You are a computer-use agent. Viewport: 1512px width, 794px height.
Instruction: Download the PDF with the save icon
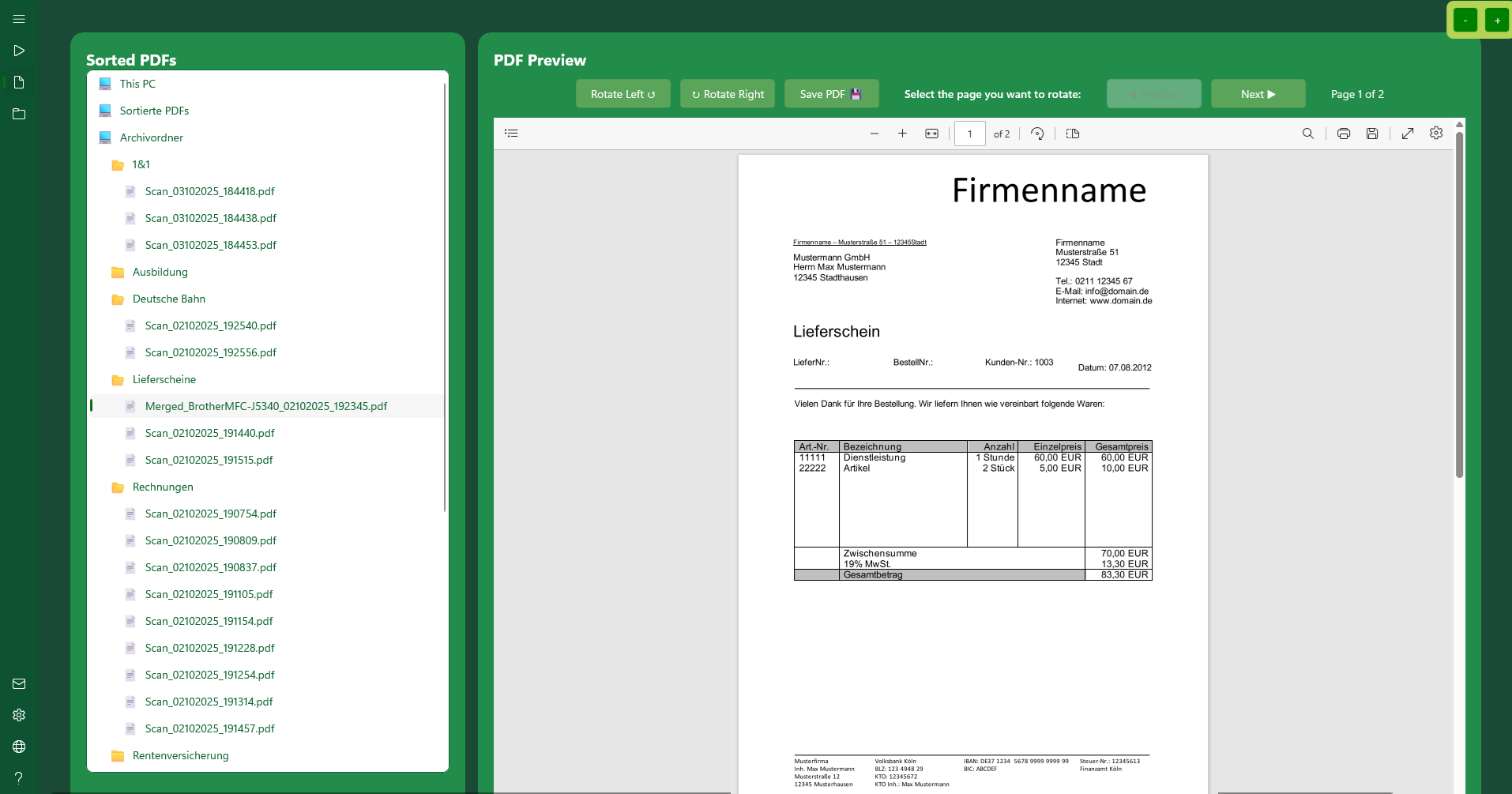click(x=1372, y=133)
